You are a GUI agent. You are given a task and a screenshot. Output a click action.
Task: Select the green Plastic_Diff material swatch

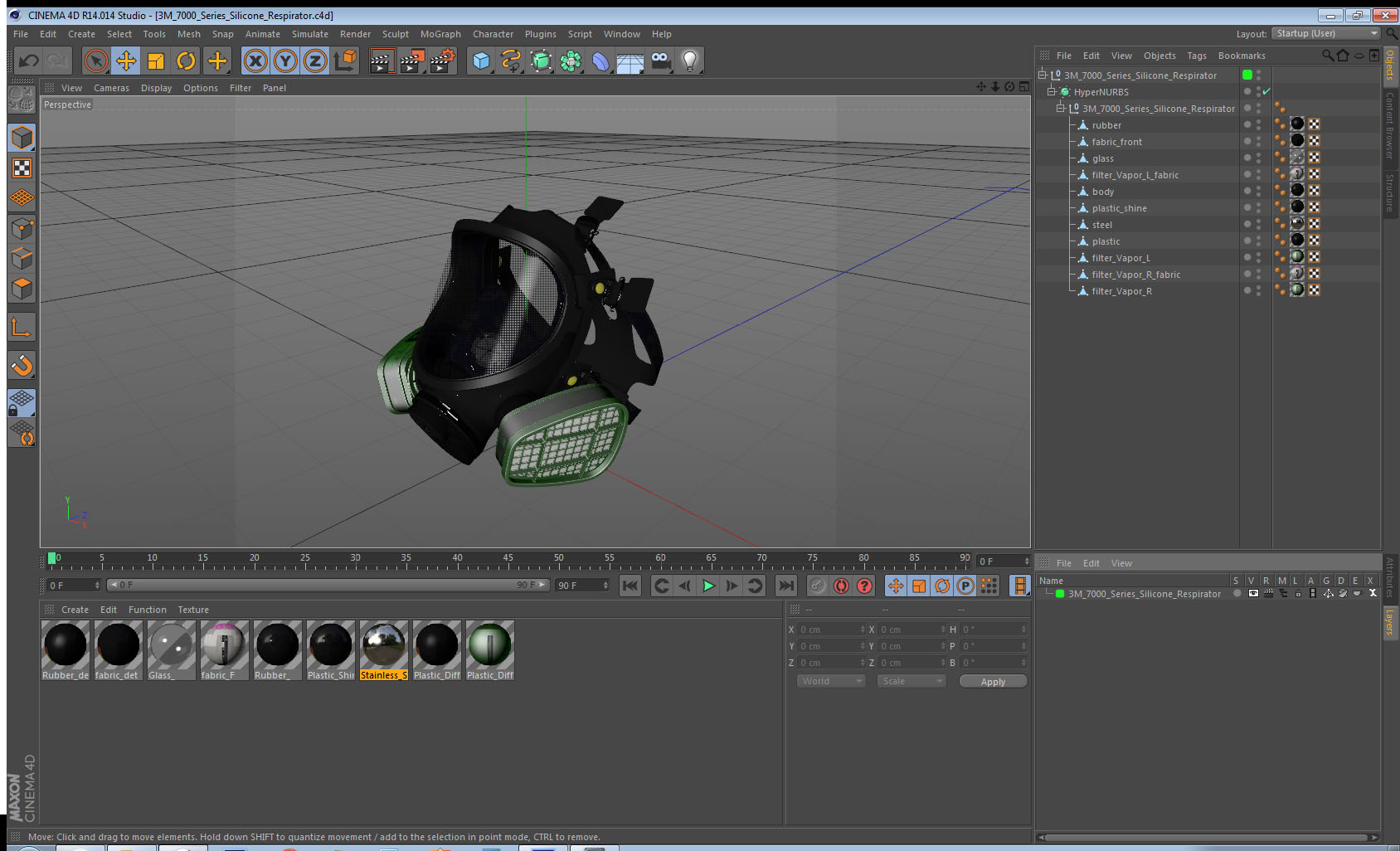point(490,650)
